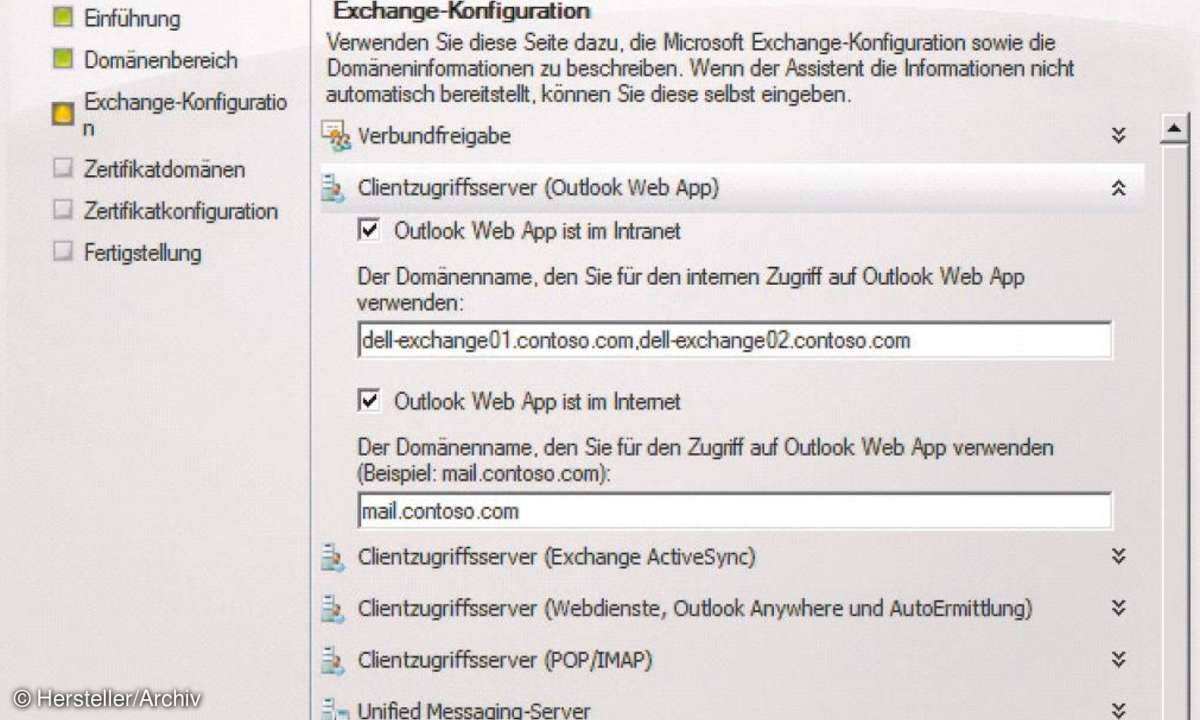The height and width of the screenshot is (720, 1200).
Task: Click the Exchange-Konfiguration step indicator
Action: (x=64, y=115)
